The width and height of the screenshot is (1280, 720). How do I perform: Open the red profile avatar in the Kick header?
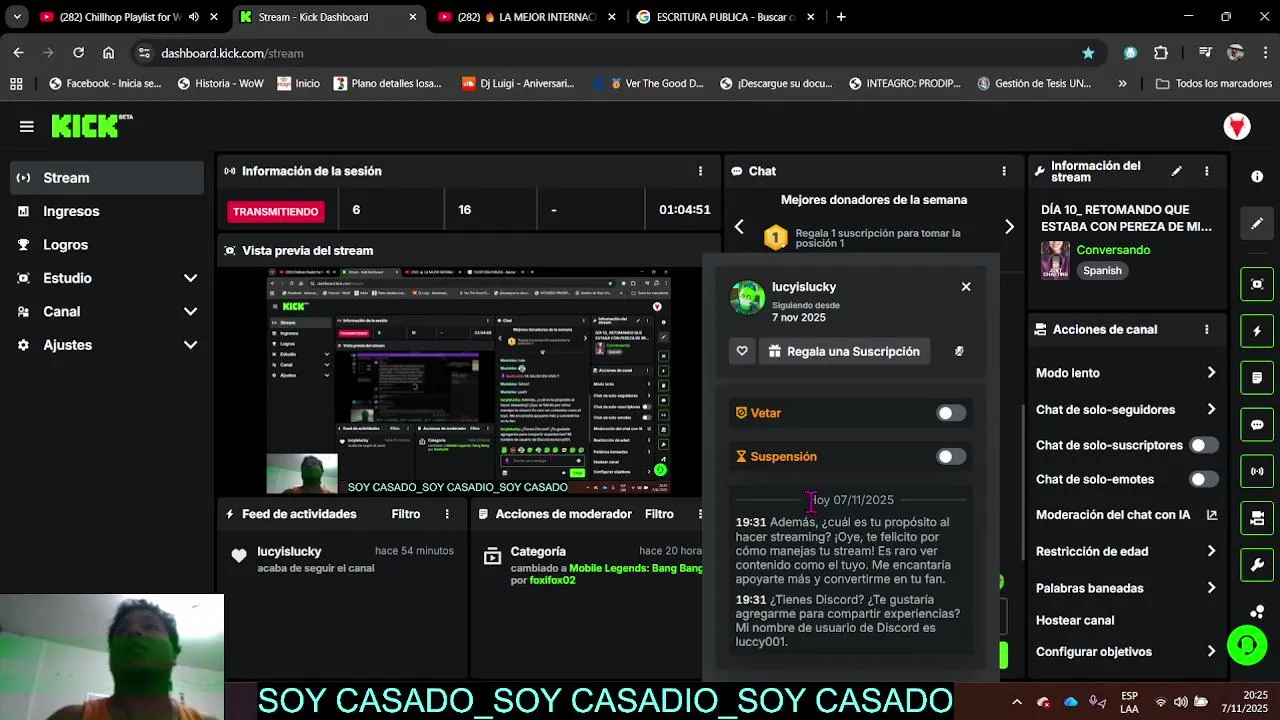click(x=1237, y=126)
